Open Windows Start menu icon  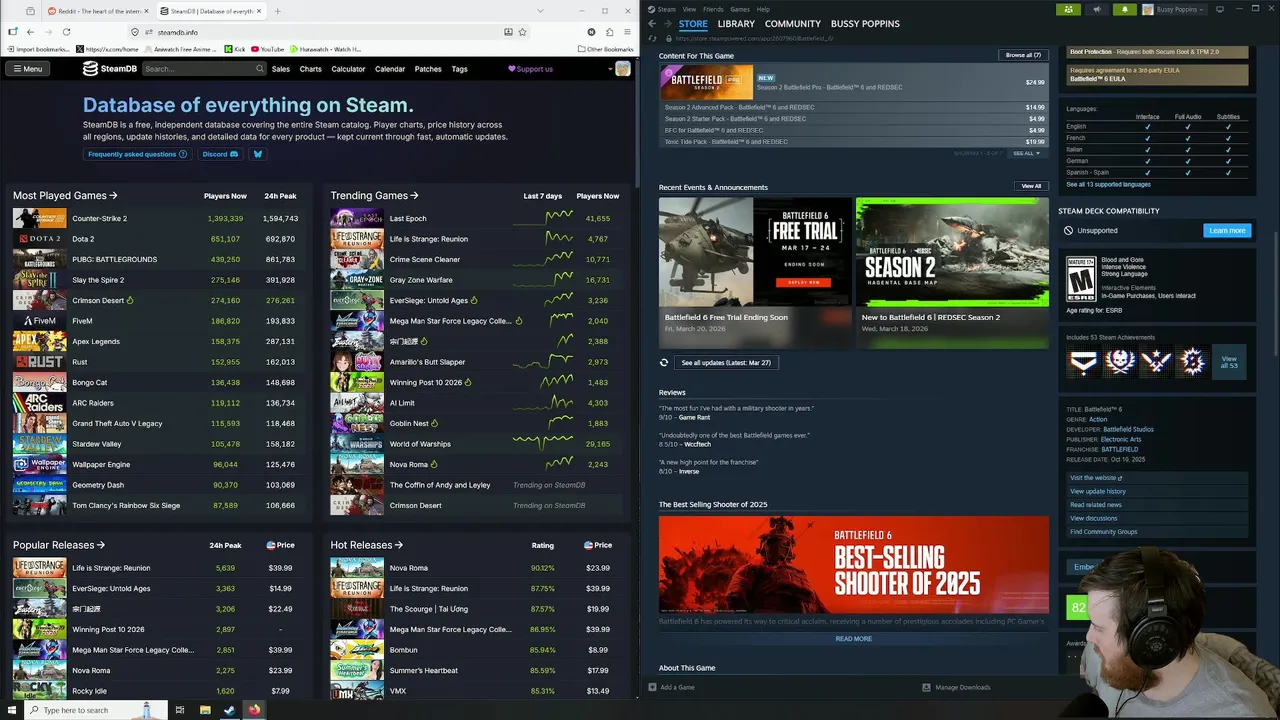click(x=11, y=710)
